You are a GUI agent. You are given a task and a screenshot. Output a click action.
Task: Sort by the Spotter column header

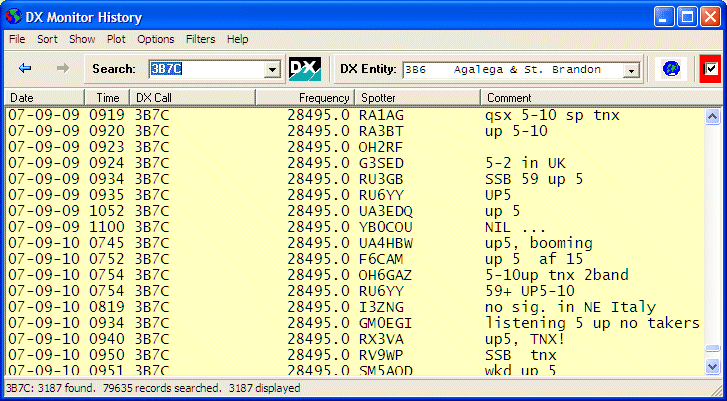tap(417, 98)
